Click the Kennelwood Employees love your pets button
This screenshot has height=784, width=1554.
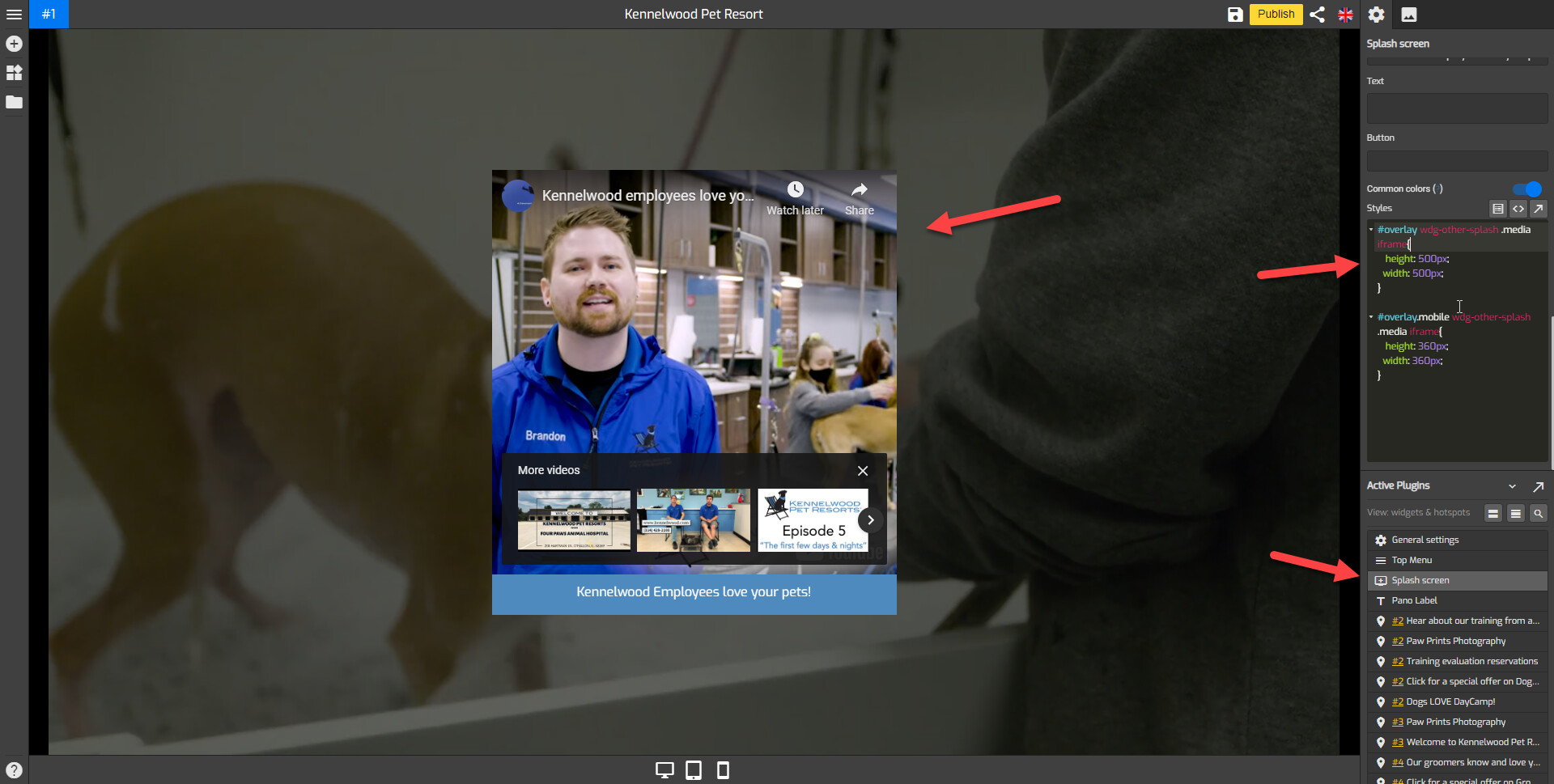pos(694,592)
